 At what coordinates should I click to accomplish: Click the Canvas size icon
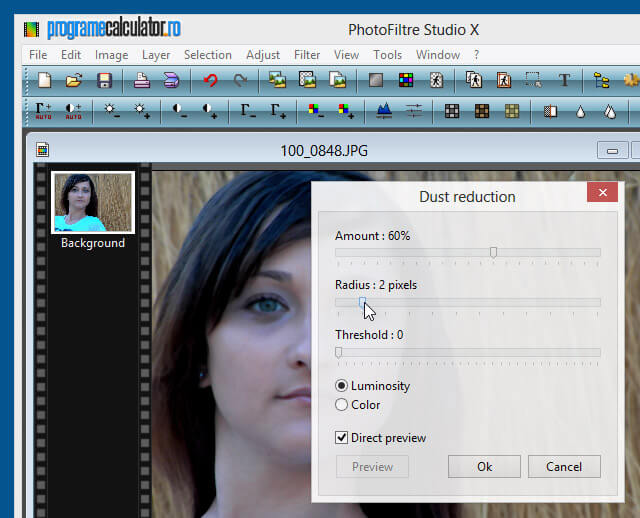pyautogui.click(x=307, y=80)
